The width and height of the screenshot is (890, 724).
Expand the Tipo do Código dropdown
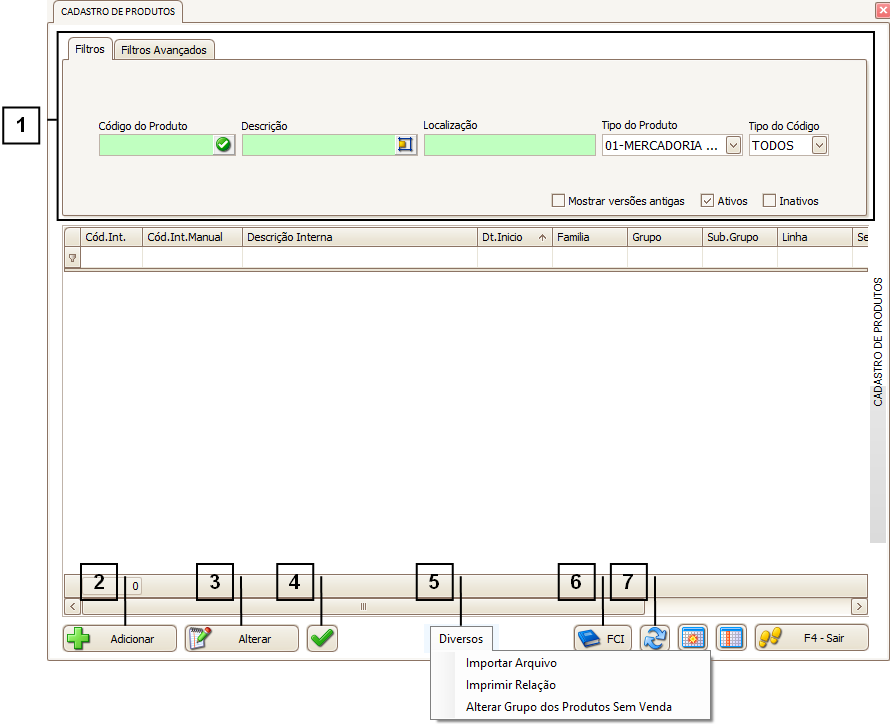820,145
